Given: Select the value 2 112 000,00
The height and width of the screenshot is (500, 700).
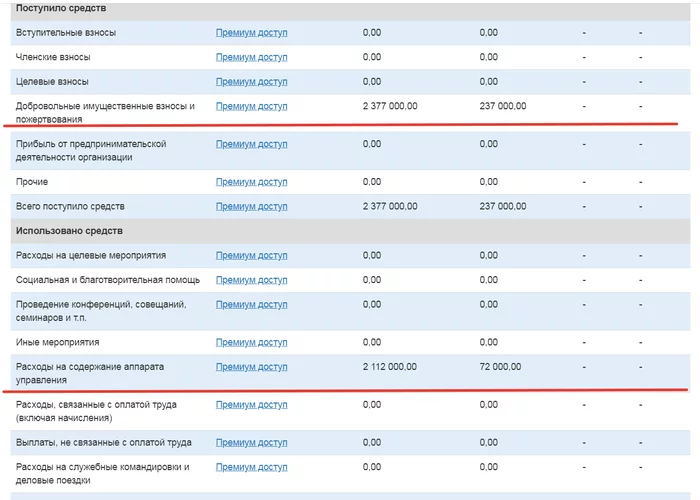Looking at the screenshot, I should click(389, 367).
